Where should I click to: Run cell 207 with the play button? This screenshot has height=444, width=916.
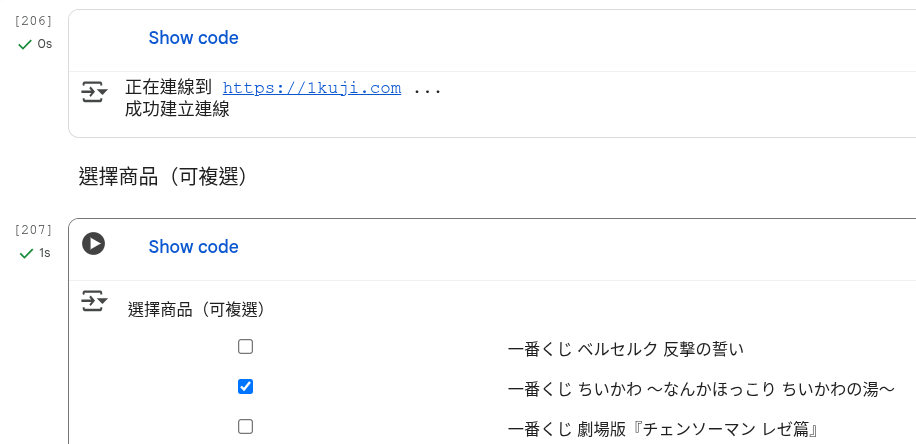(x=94, y=244)
